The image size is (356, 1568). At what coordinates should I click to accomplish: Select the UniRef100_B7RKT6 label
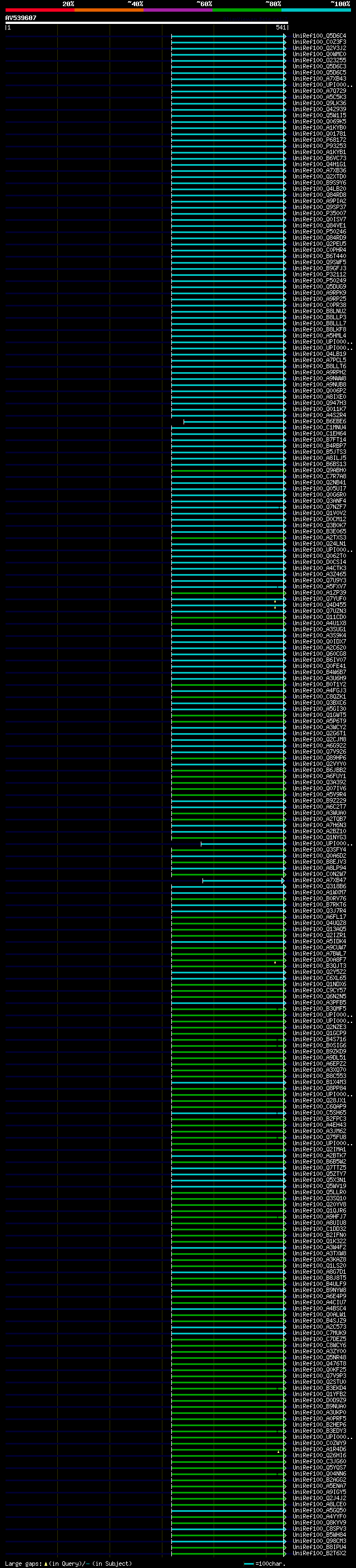319,904
